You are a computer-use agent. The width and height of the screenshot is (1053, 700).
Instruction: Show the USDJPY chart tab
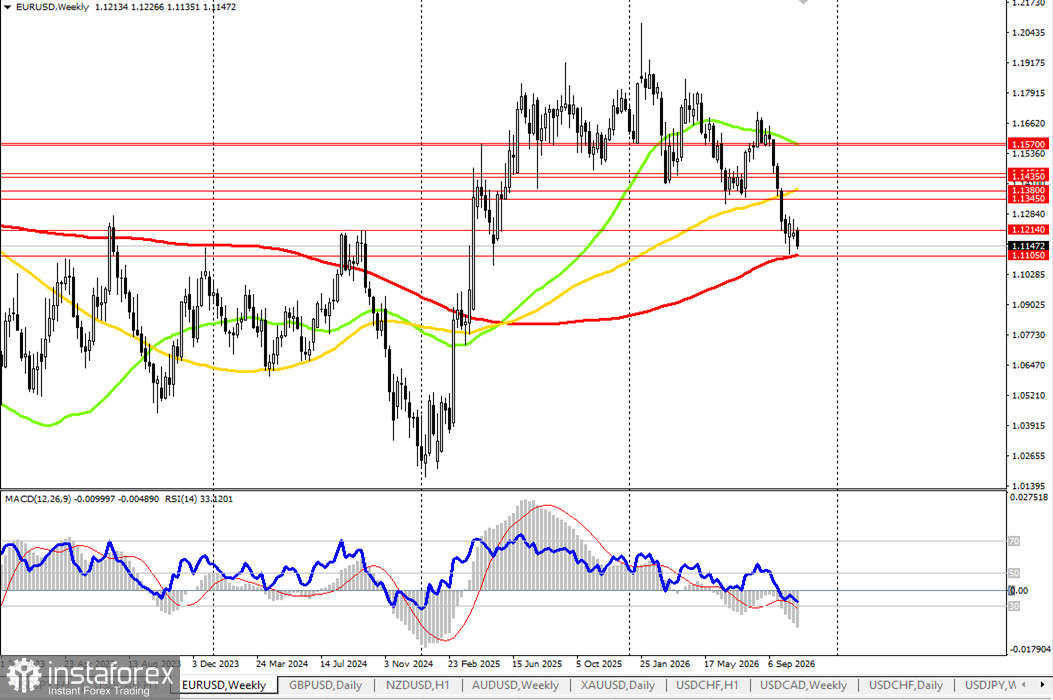990,685
